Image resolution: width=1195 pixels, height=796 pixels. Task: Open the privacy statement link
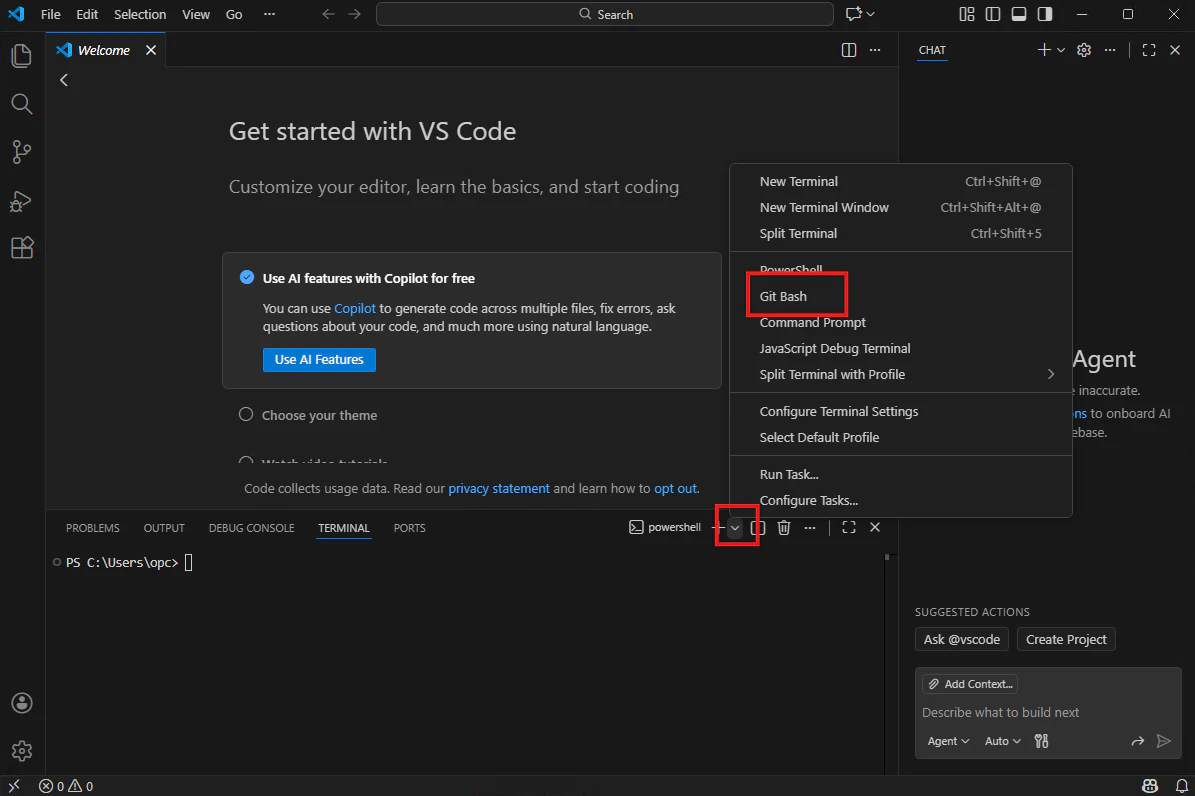(498, 489)
